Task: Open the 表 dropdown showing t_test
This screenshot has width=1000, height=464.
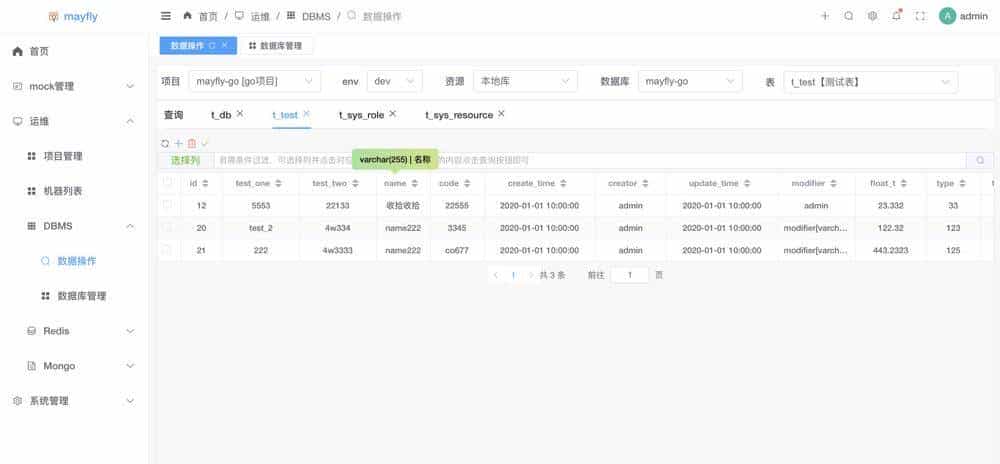Action: (x=871, y=82)
